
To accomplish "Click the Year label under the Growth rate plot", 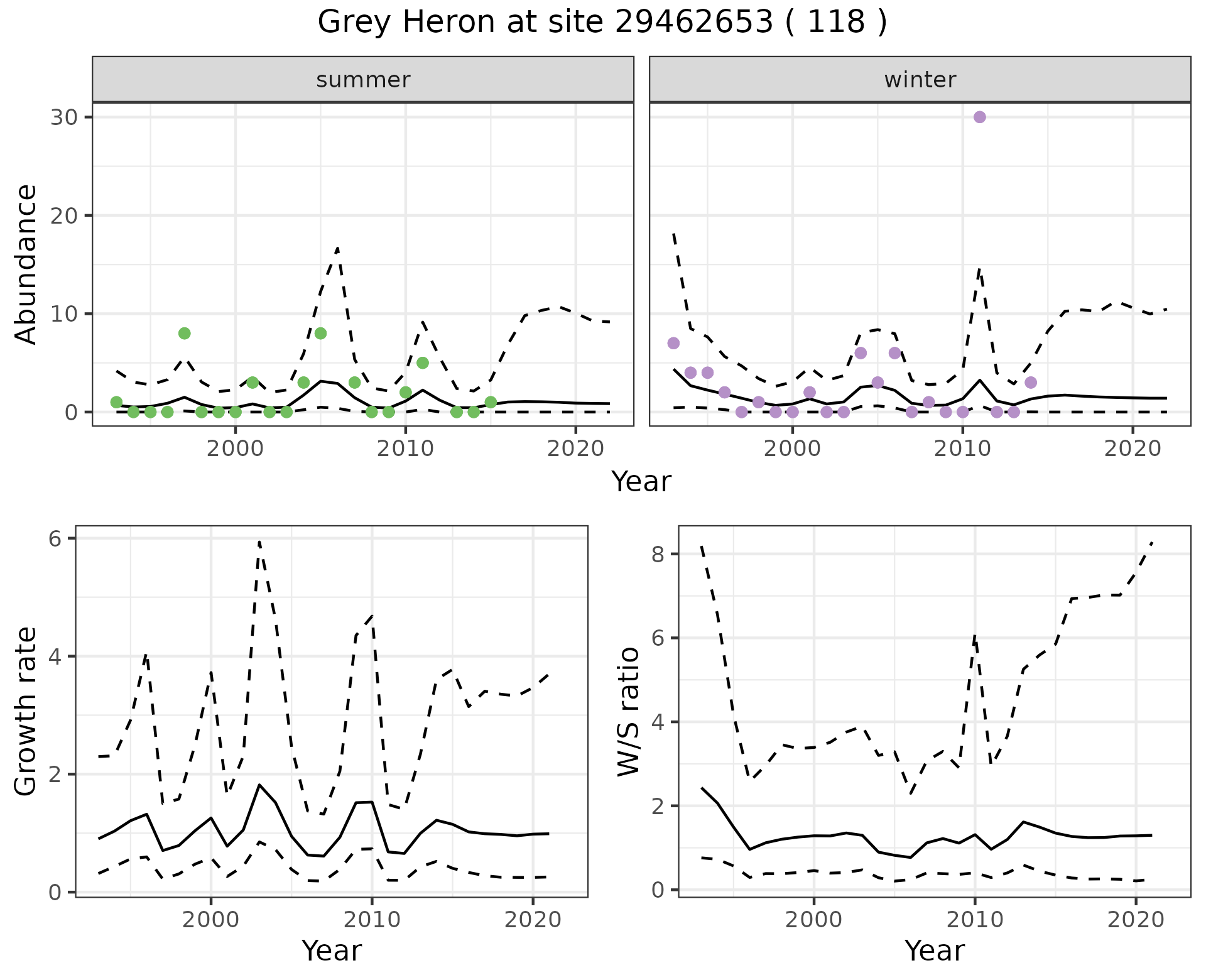I will point(331,950).
